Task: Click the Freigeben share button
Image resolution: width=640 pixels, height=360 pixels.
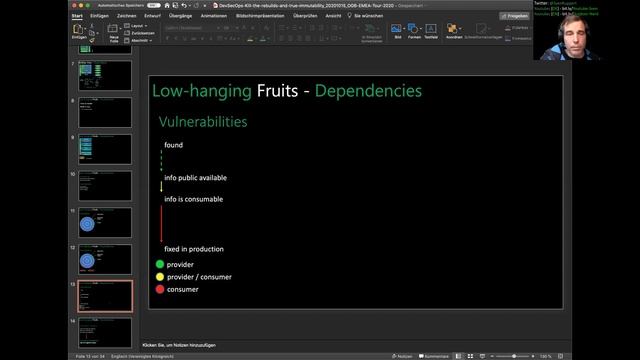Action: tap(514, 16)
